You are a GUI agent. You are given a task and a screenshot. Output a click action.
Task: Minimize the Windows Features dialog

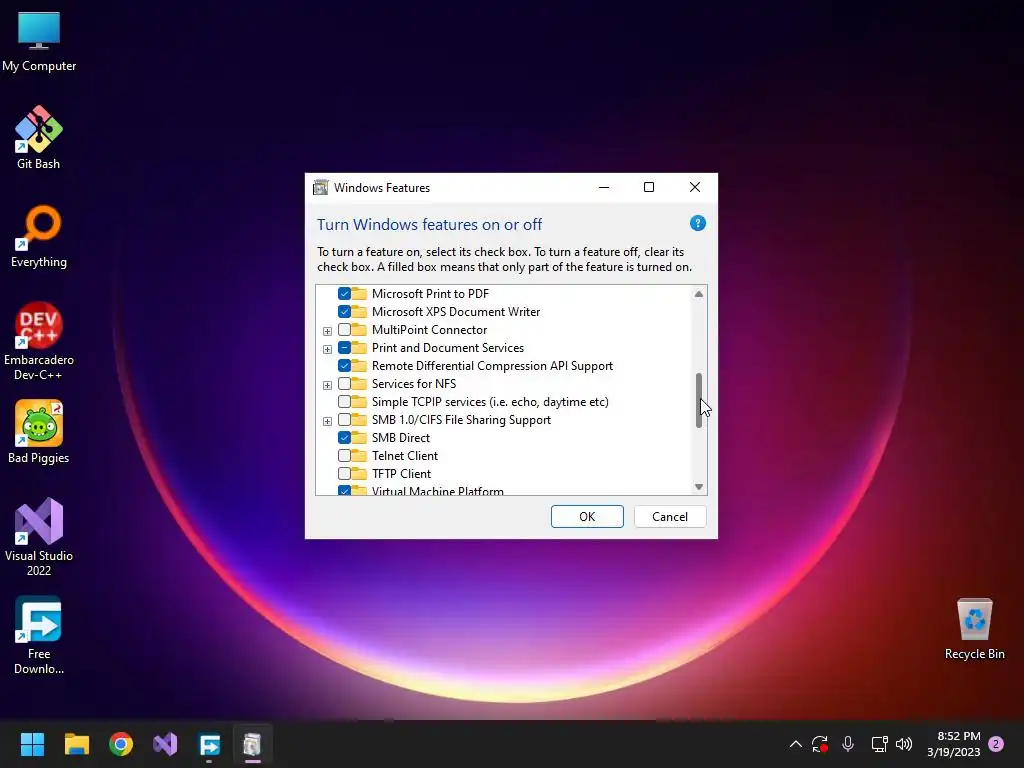pyautogui.click(x=604, y=187)
